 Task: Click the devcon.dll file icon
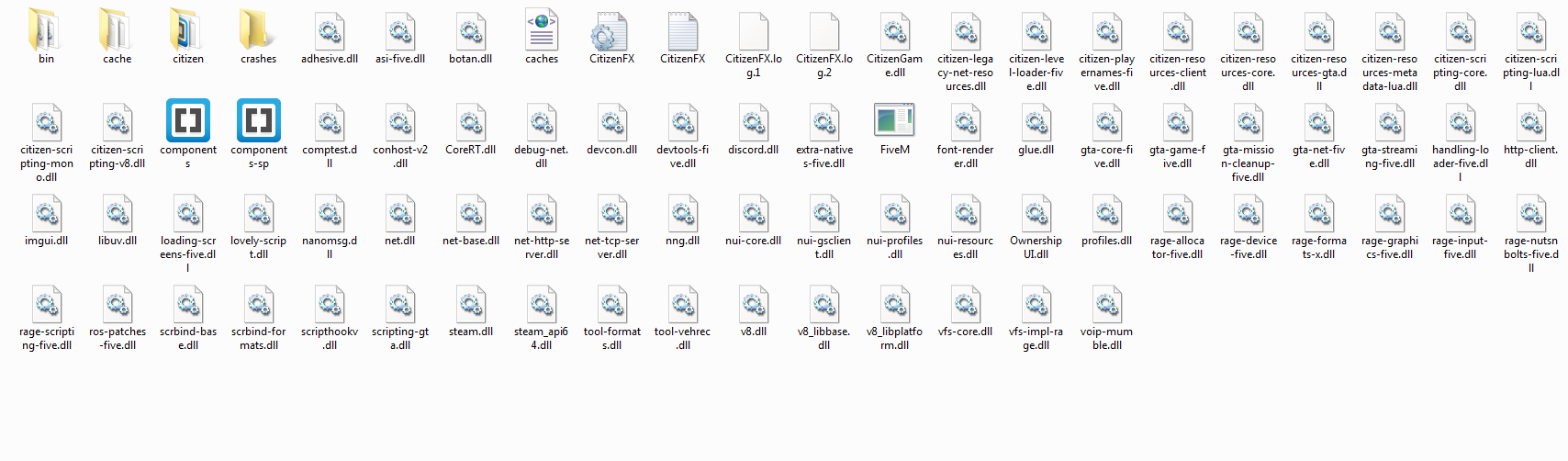coord(612,121)
